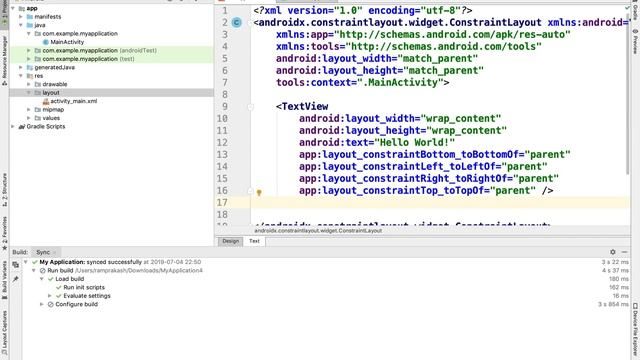Click the MainActivity class icon
Image resolution: width=640 pixels, height=360 pixels.
click(x=46, y=42)
